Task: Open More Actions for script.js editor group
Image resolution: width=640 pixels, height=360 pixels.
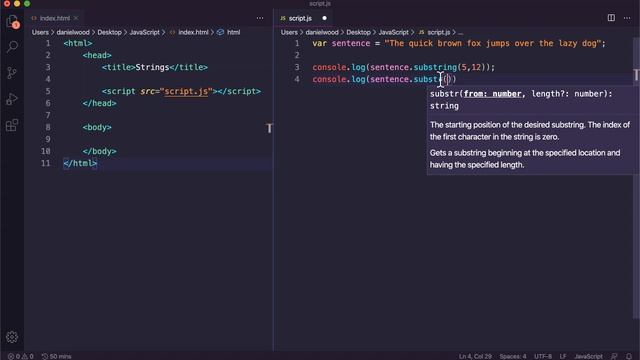Action: click(x=627, y=18)
